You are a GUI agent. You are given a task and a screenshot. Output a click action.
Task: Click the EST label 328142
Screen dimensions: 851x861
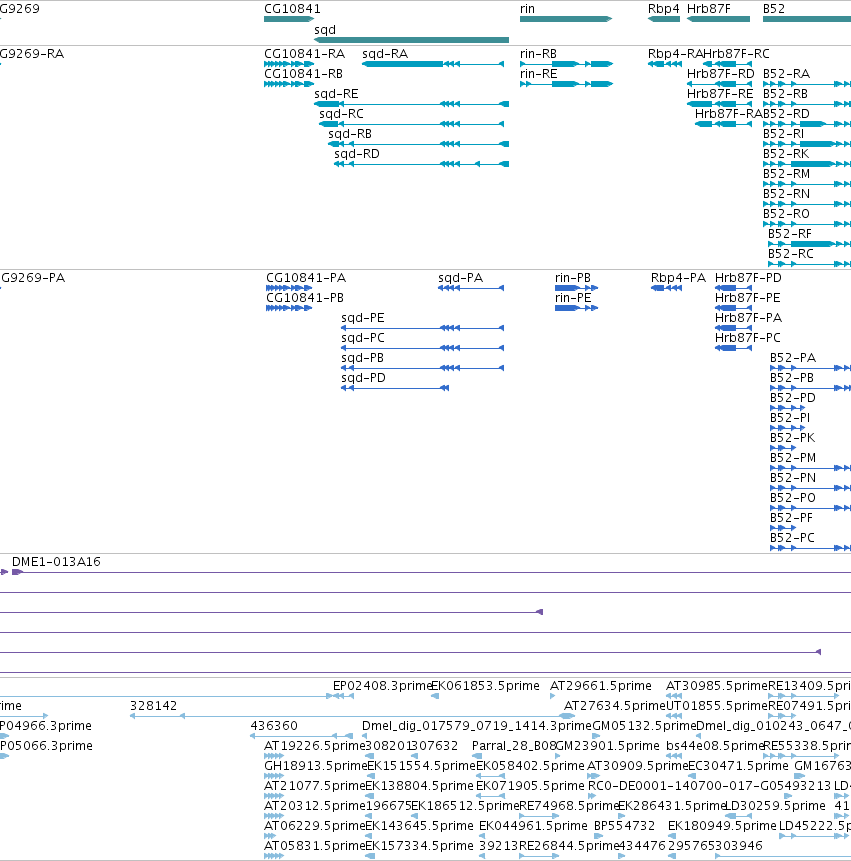coord(153,706)
